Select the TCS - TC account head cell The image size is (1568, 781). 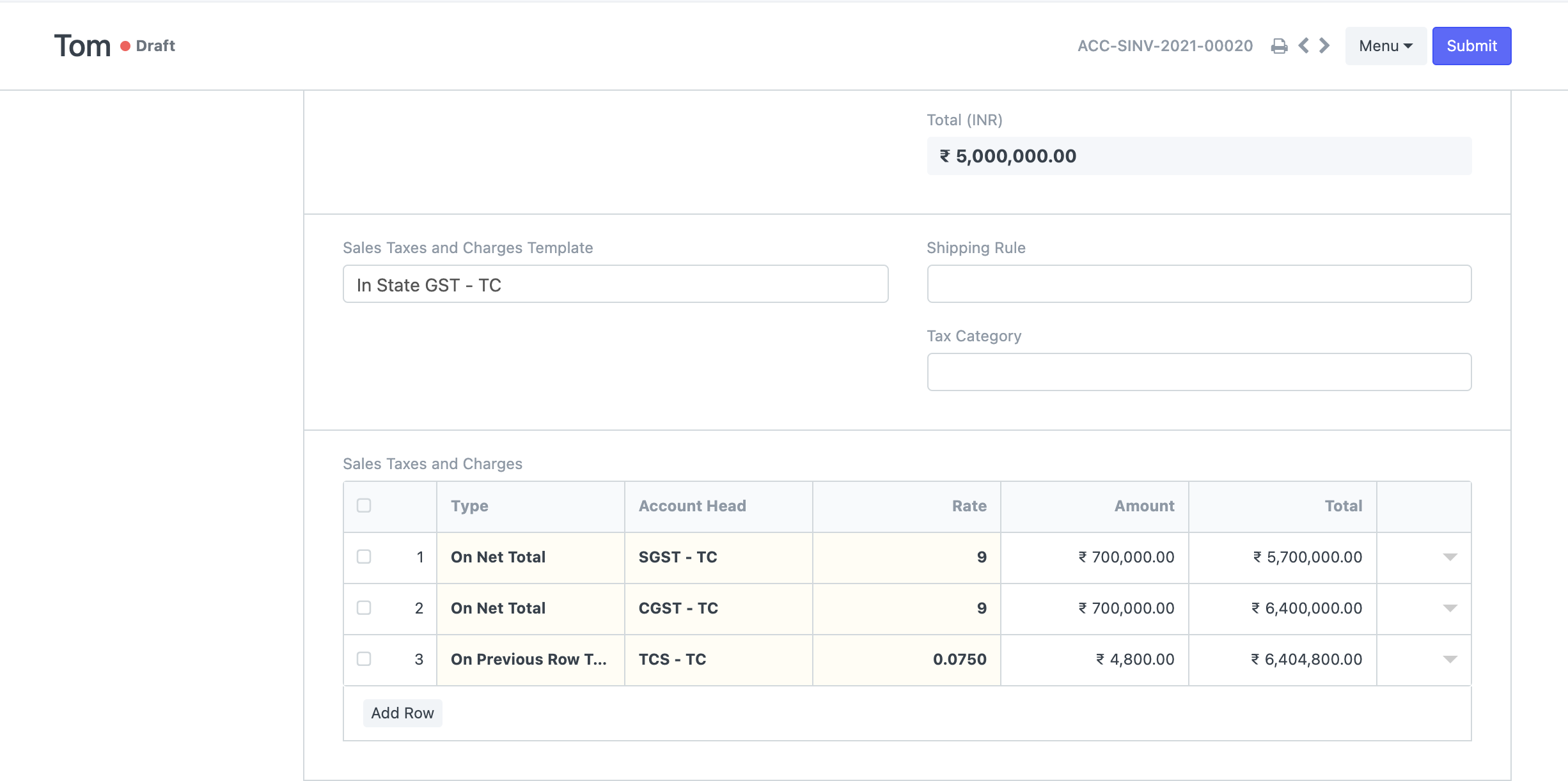[719, 660]
